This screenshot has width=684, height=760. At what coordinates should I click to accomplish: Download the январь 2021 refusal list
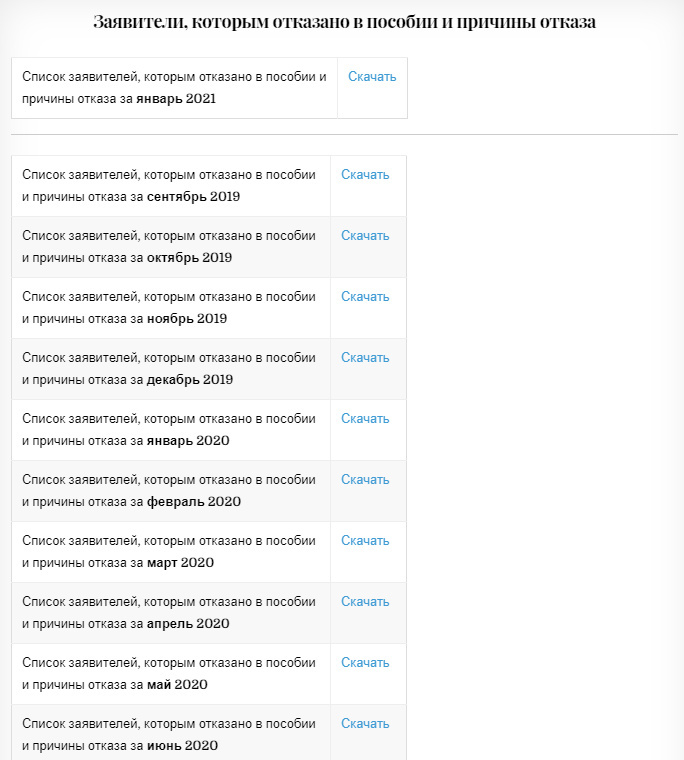[x=372, y=77]
